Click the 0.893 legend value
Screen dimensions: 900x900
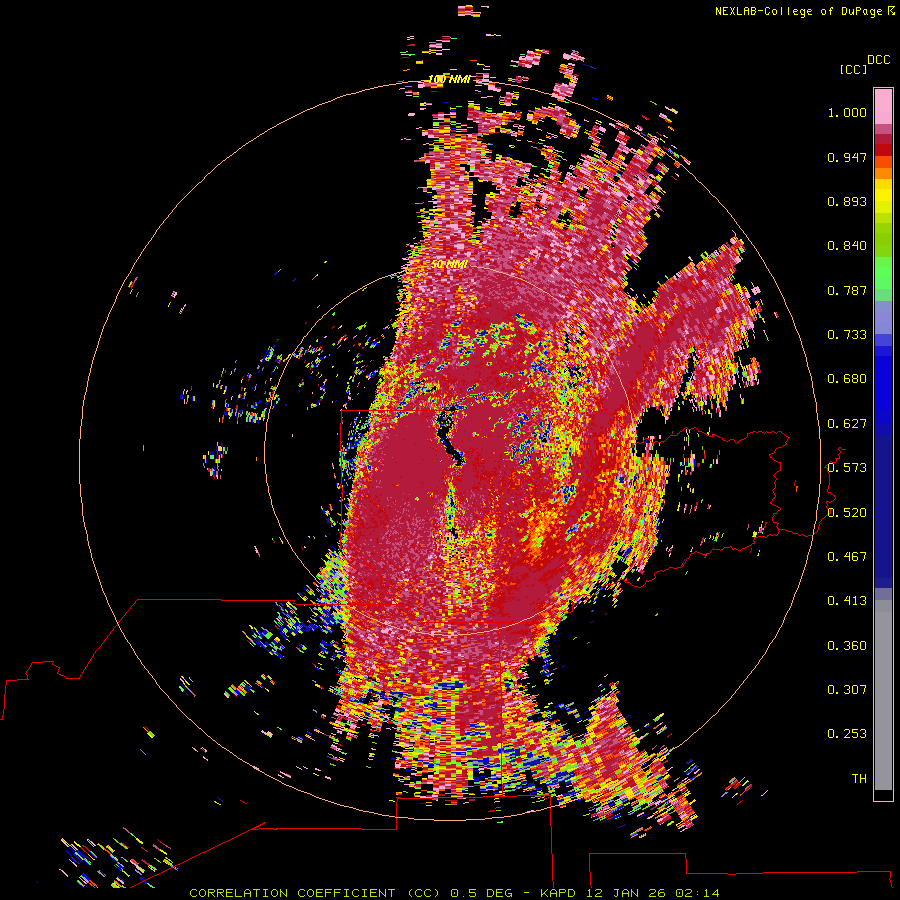[847, 201]
